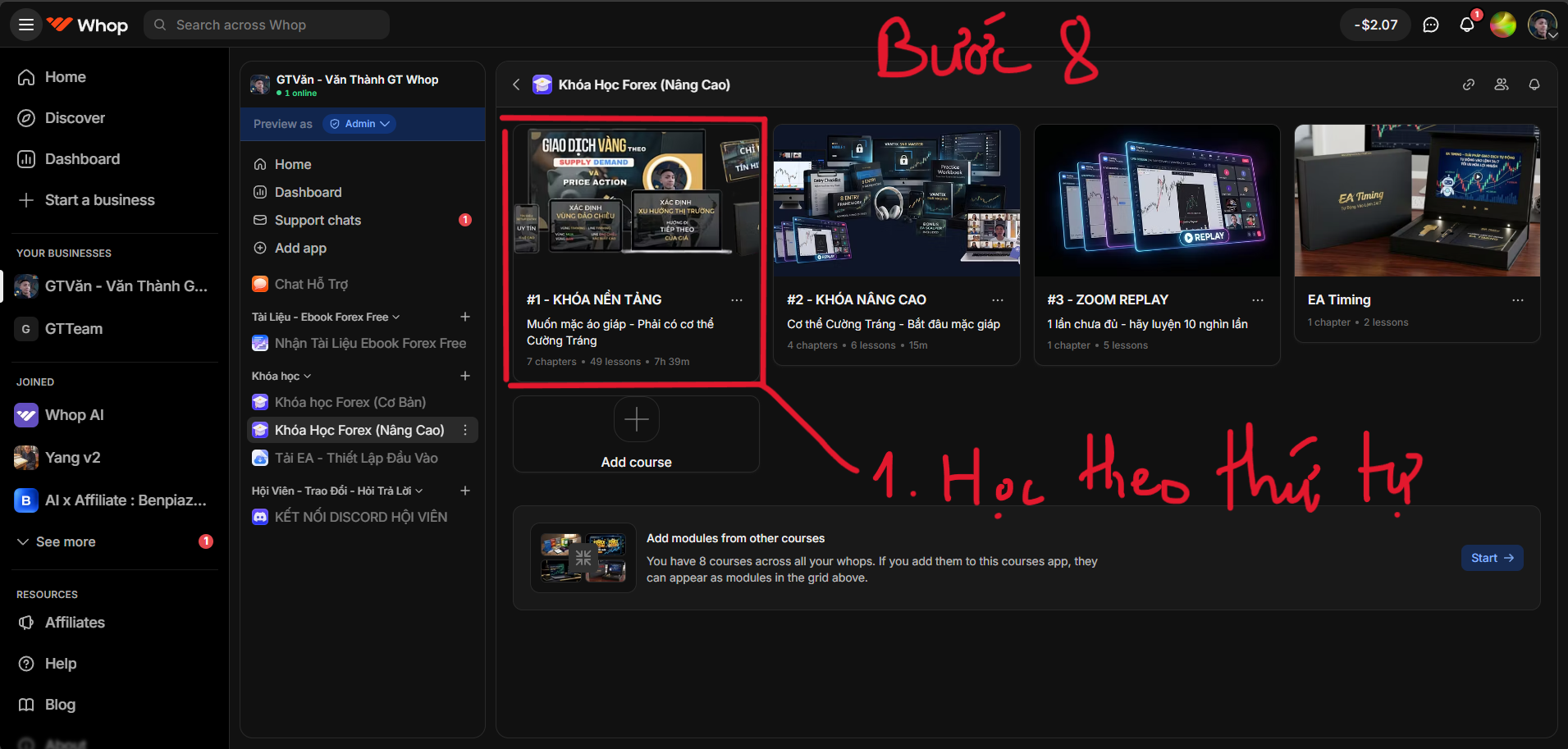Open the #1 - KHÓA NỀN TẢNG thumbnail

(637, 200)
